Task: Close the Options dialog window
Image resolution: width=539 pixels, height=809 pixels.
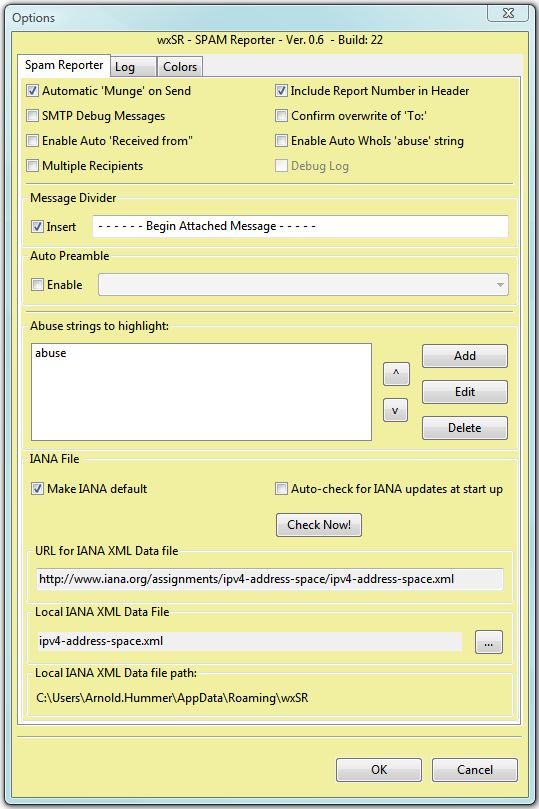Action: tap(508, 13)
